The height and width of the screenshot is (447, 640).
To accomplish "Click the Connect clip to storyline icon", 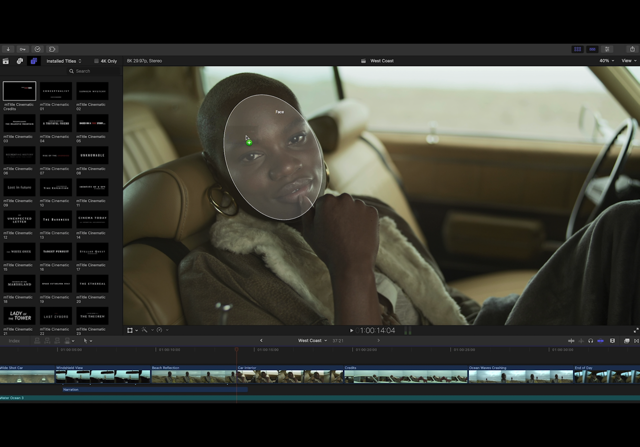I will (37, 341).
